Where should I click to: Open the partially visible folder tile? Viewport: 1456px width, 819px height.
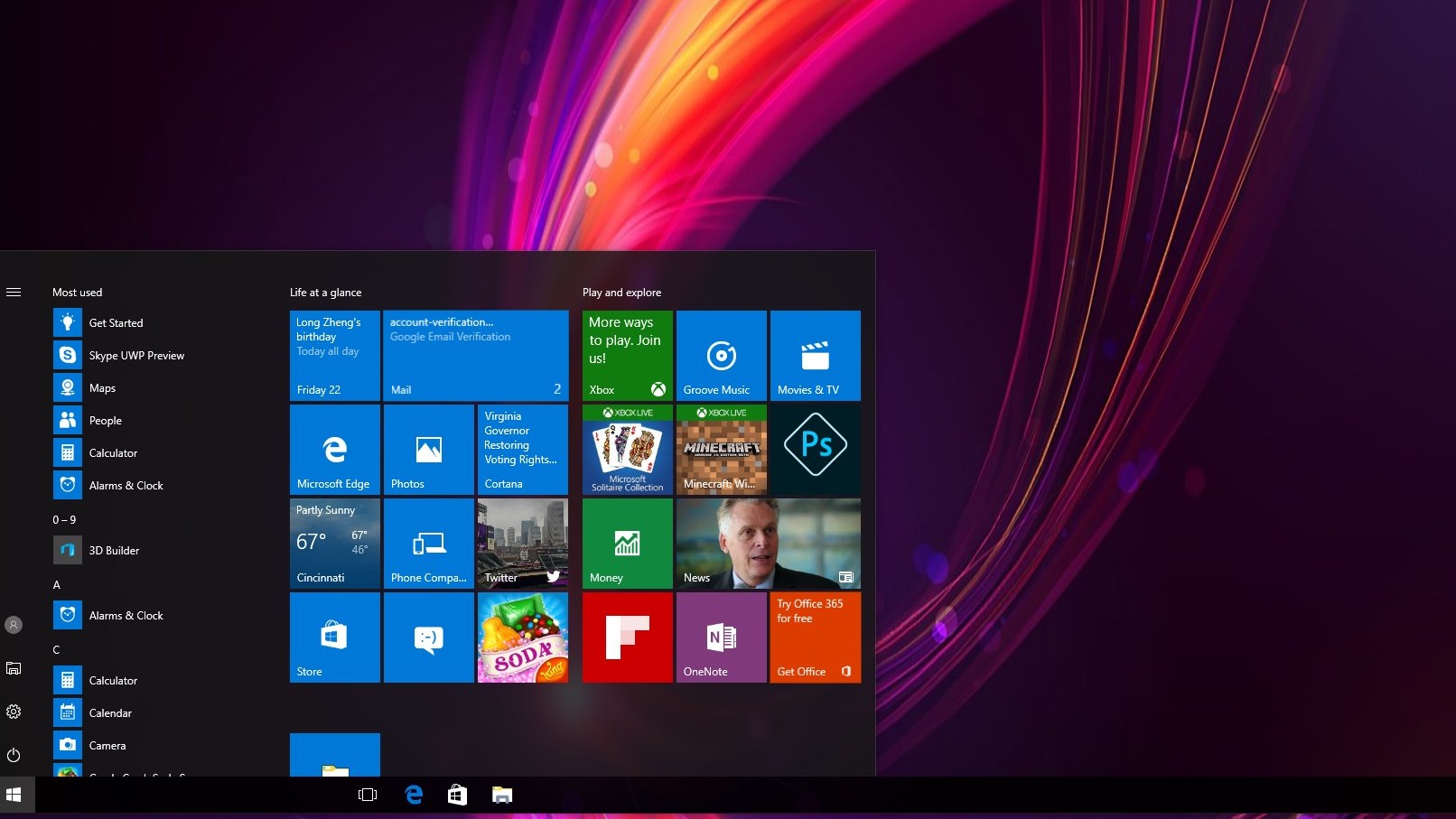click(335, 755)
